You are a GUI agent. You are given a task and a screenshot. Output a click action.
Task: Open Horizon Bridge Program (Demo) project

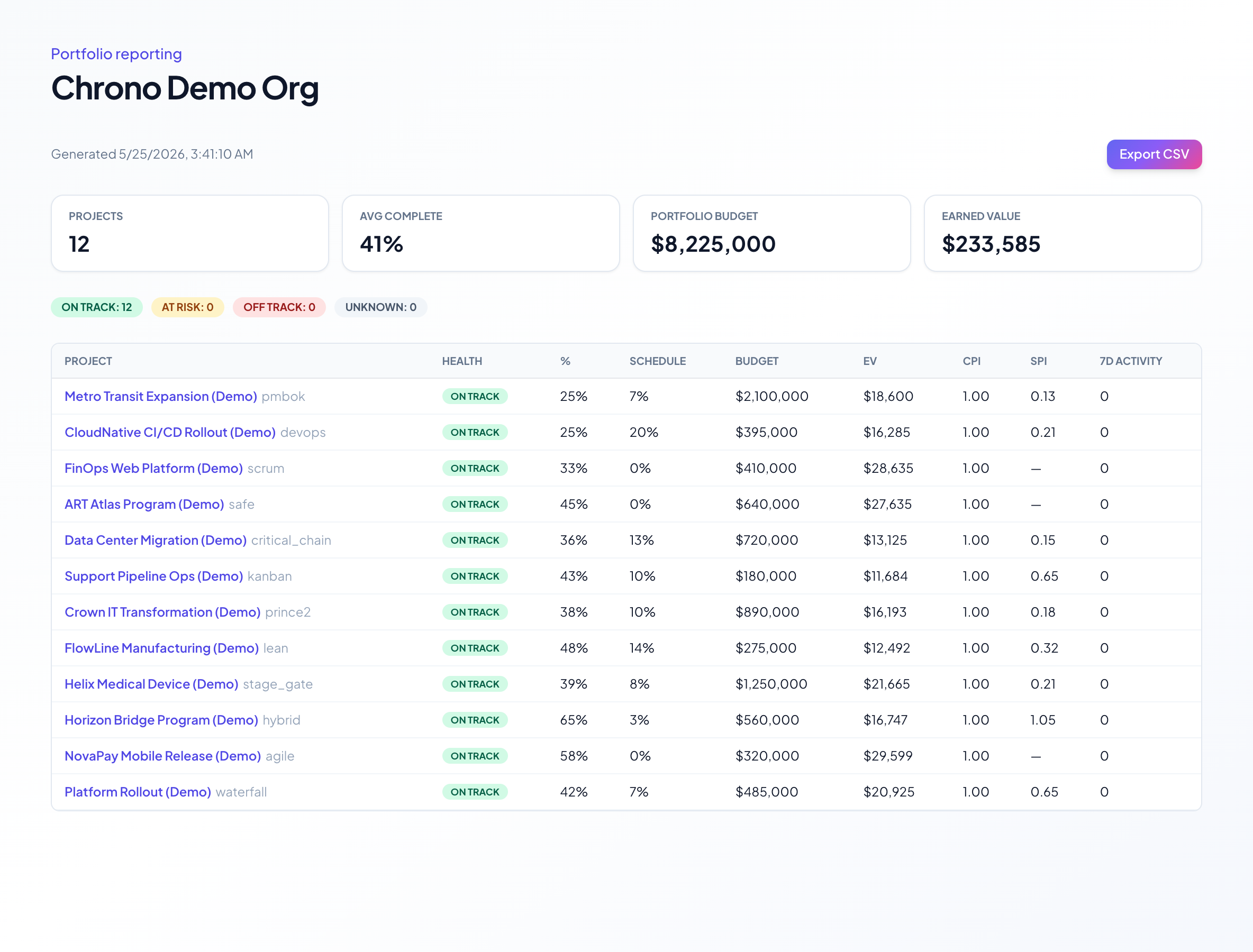(161, 720)
